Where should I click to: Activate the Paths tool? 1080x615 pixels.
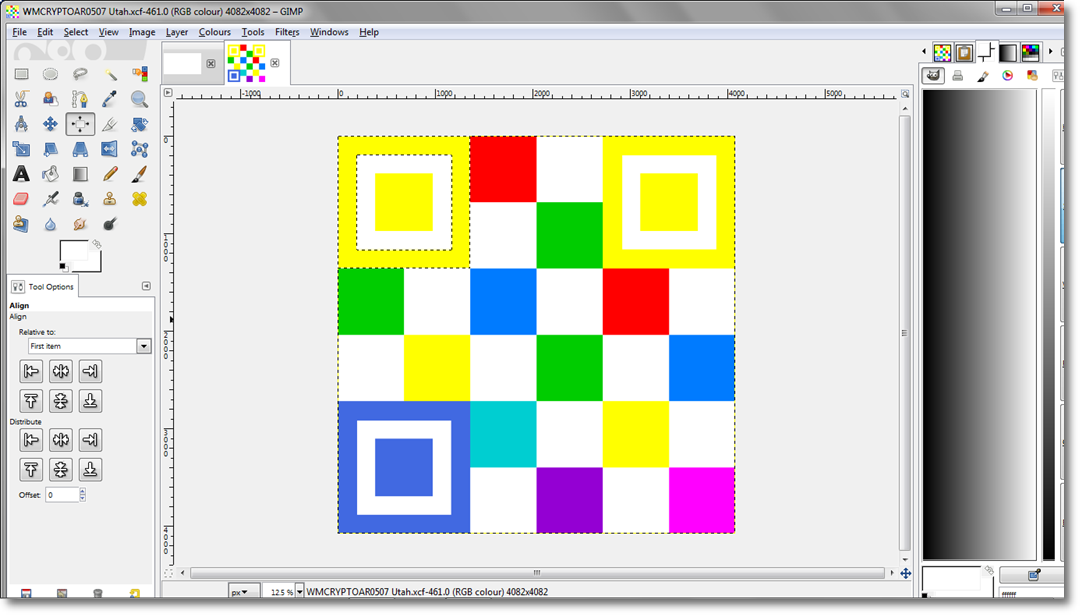click(80, 99)
